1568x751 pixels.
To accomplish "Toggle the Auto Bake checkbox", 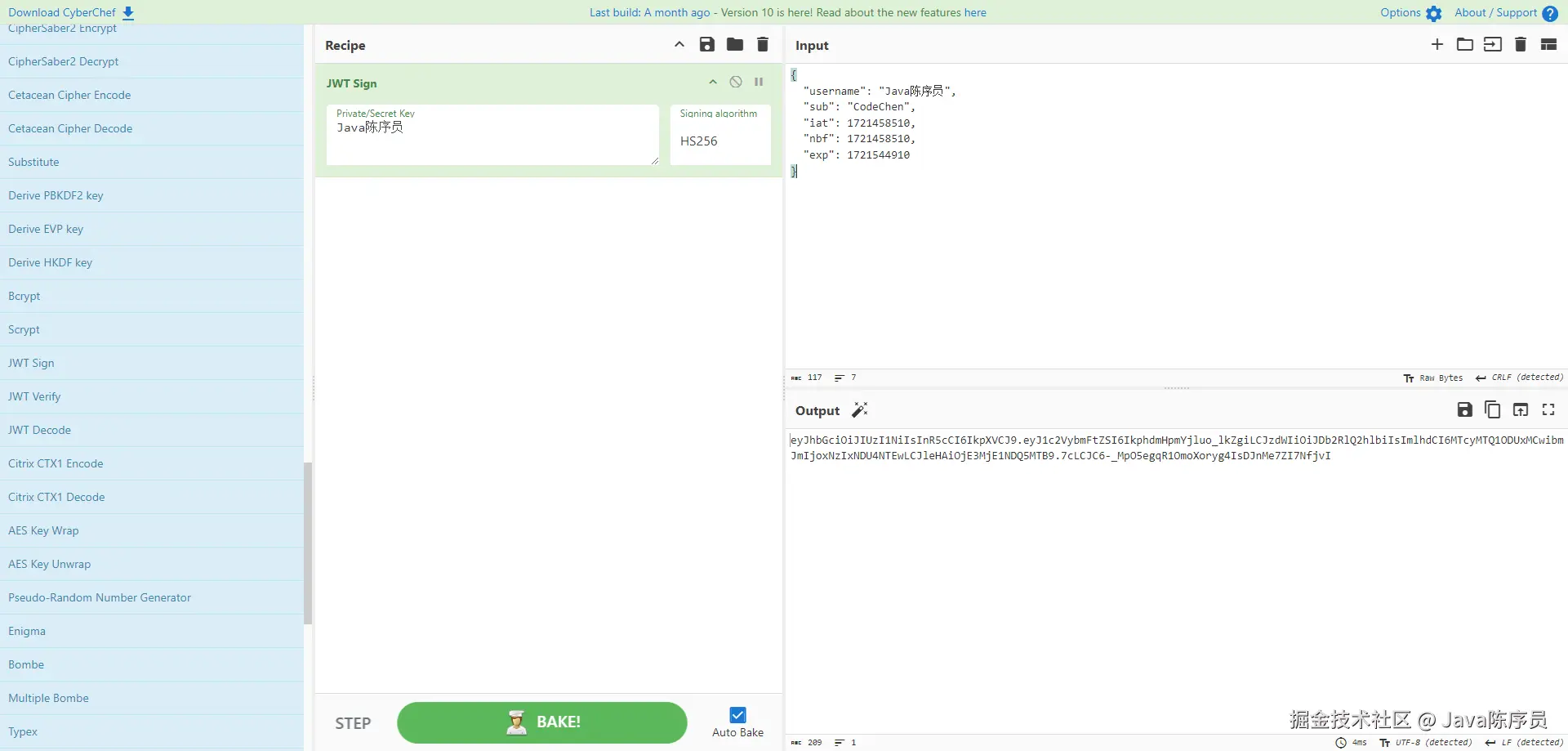I will (738, 715).
